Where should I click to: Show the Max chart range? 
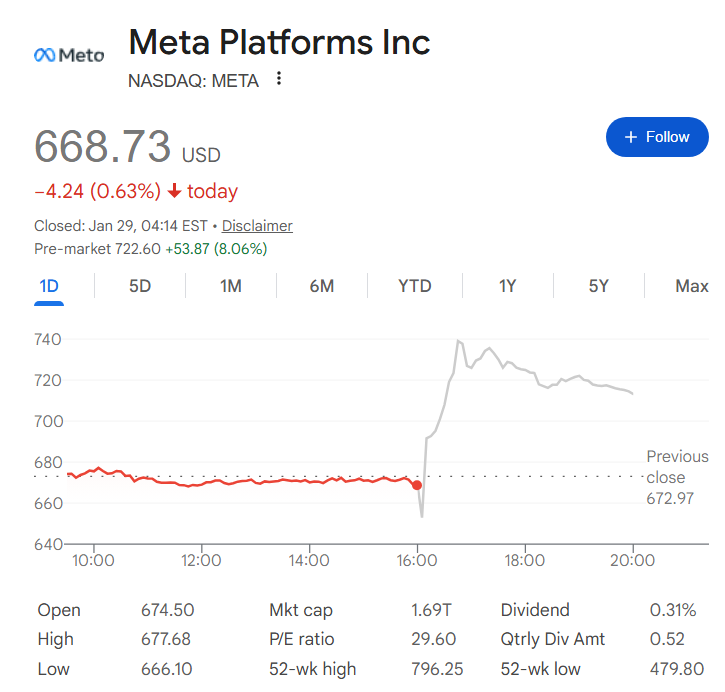tap(691, 286)
